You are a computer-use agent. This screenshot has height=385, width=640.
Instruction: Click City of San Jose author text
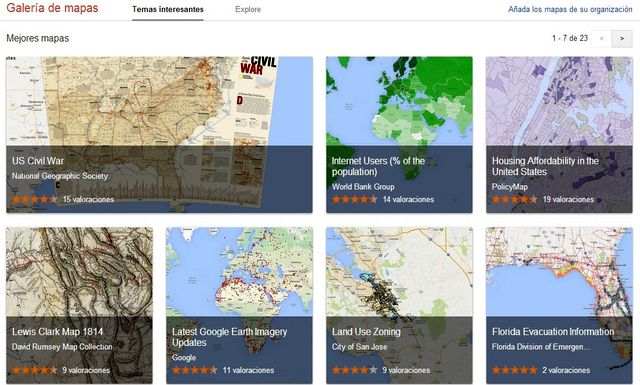[x=359, y=347]
